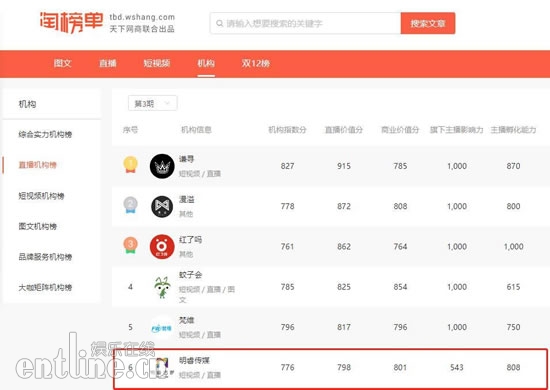This screenshot has width=550, height=390.
Task: Click the gold rank 1 medal
Action: pyautogui.click(x=130, y=165)
